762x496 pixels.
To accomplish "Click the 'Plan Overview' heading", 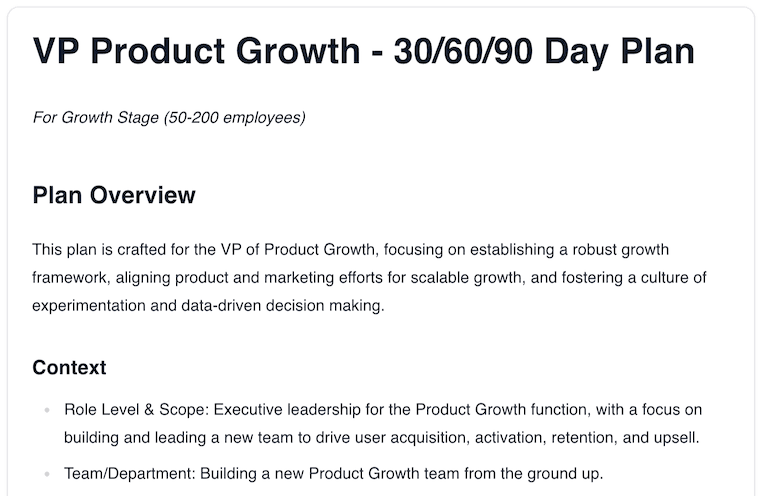I will (x=114, y=195).
